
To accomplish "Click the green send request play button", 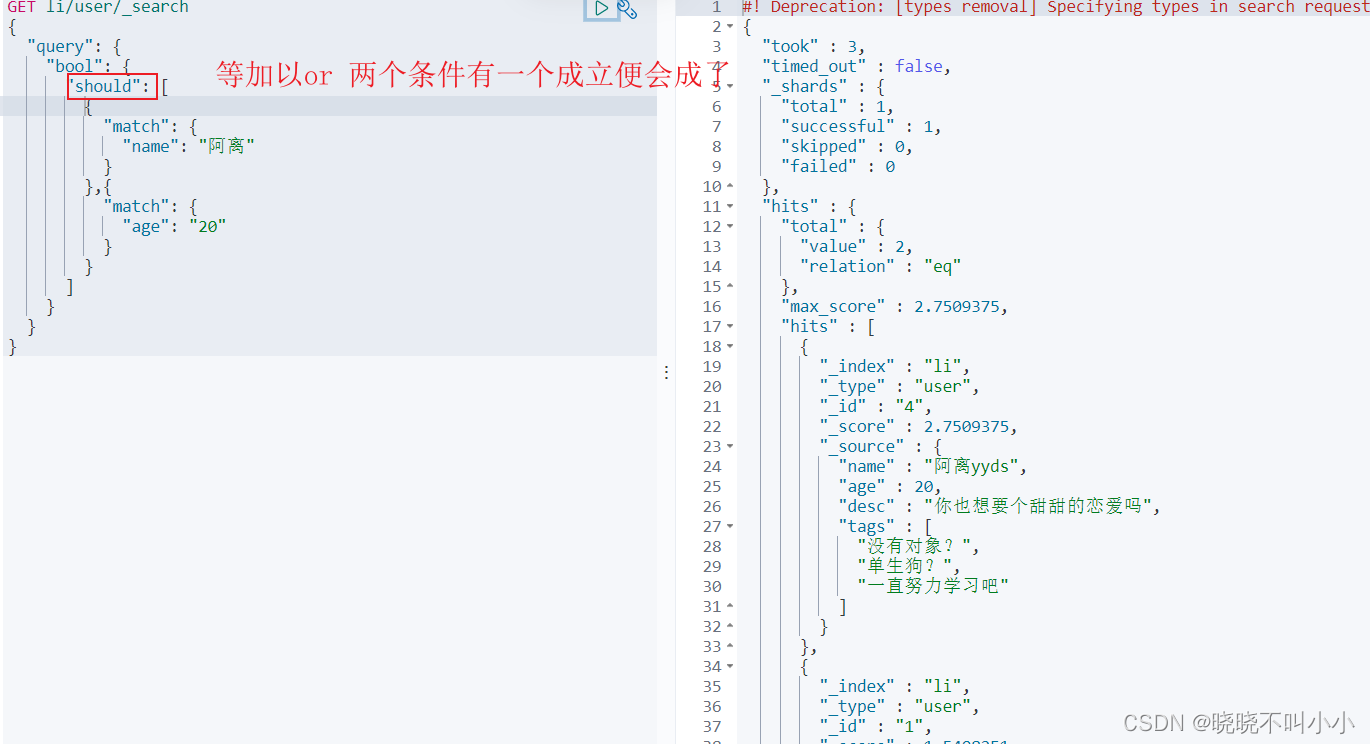I will tap(601, 8).
